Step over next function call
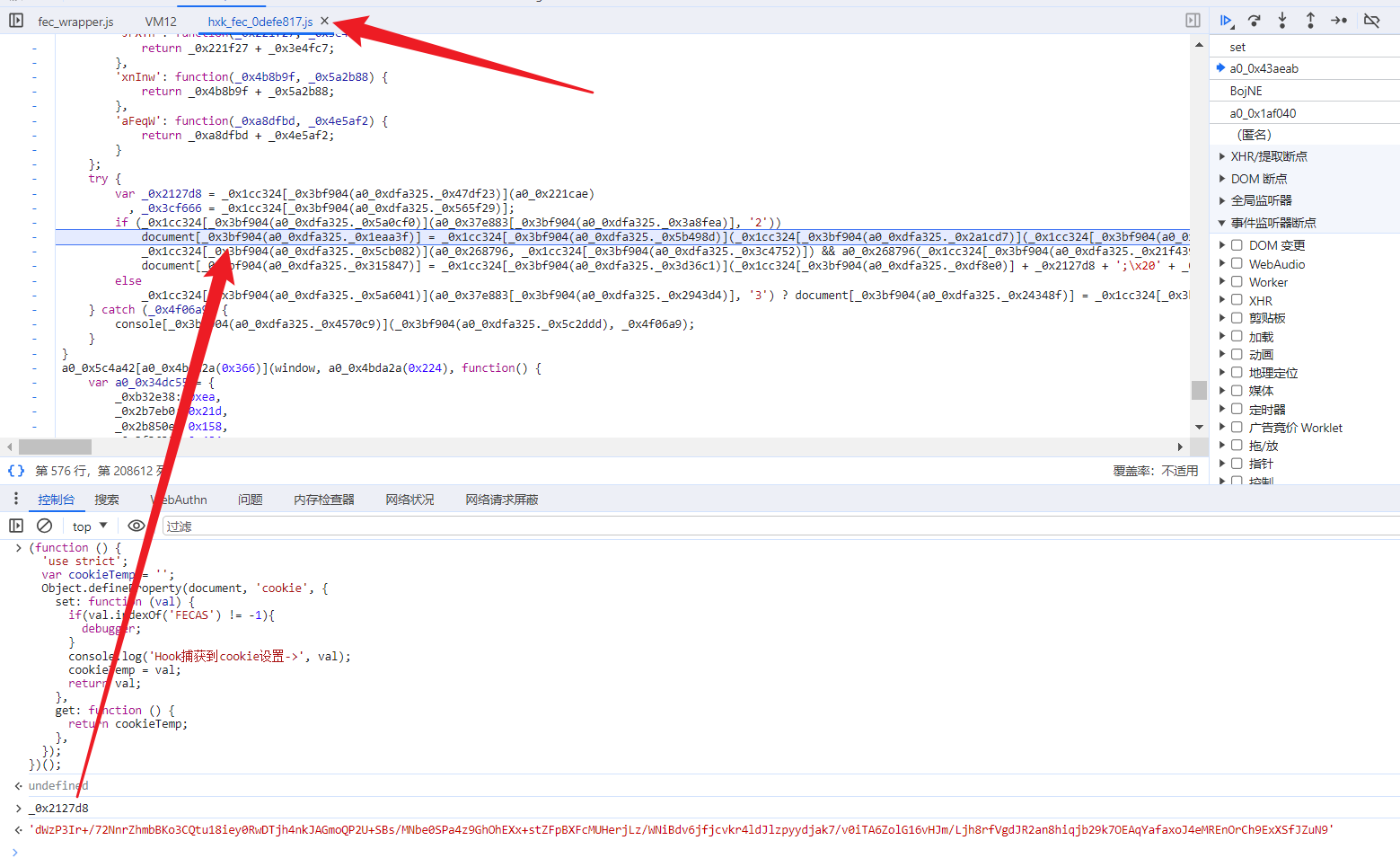Screen dimensions: 1400x858 (1255, 20)
